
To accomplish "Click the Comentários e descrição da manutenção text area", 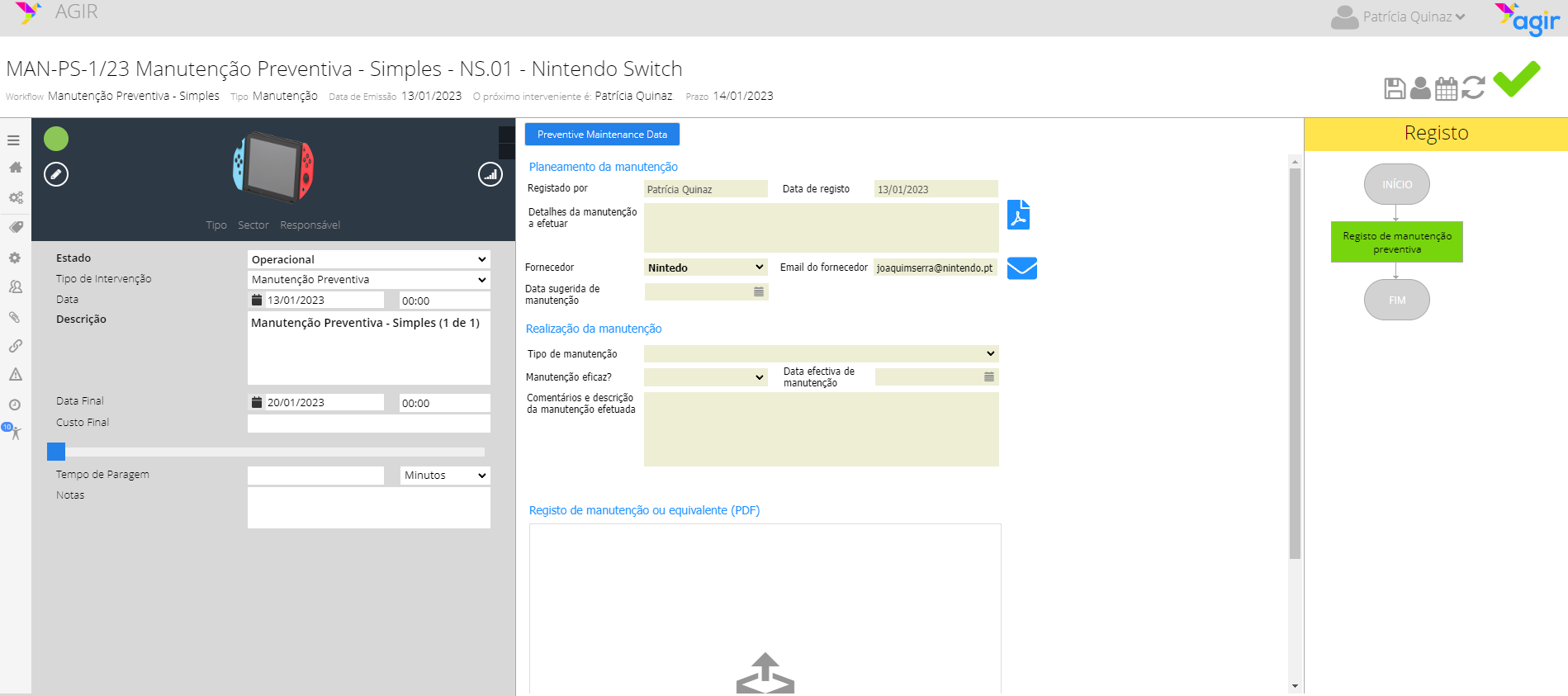I will 822,429.
